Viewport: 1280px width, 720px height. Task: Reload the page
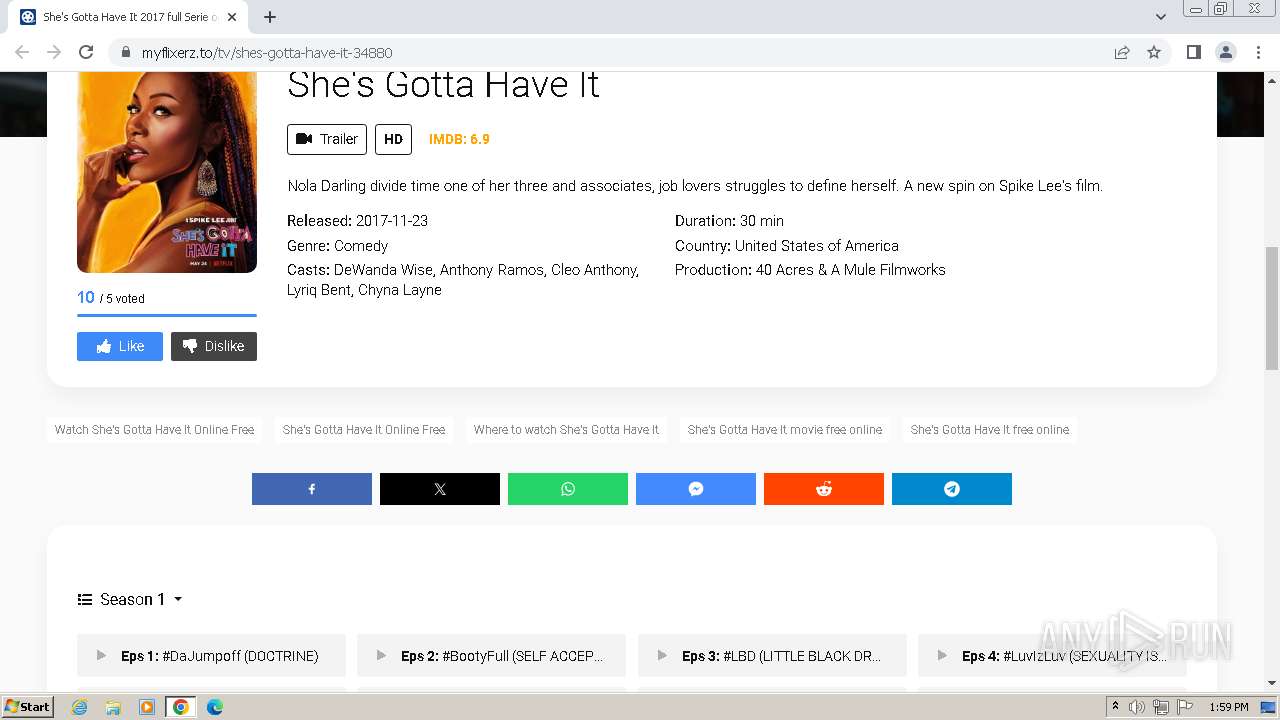pyautogui.click(x=86, y=52)
